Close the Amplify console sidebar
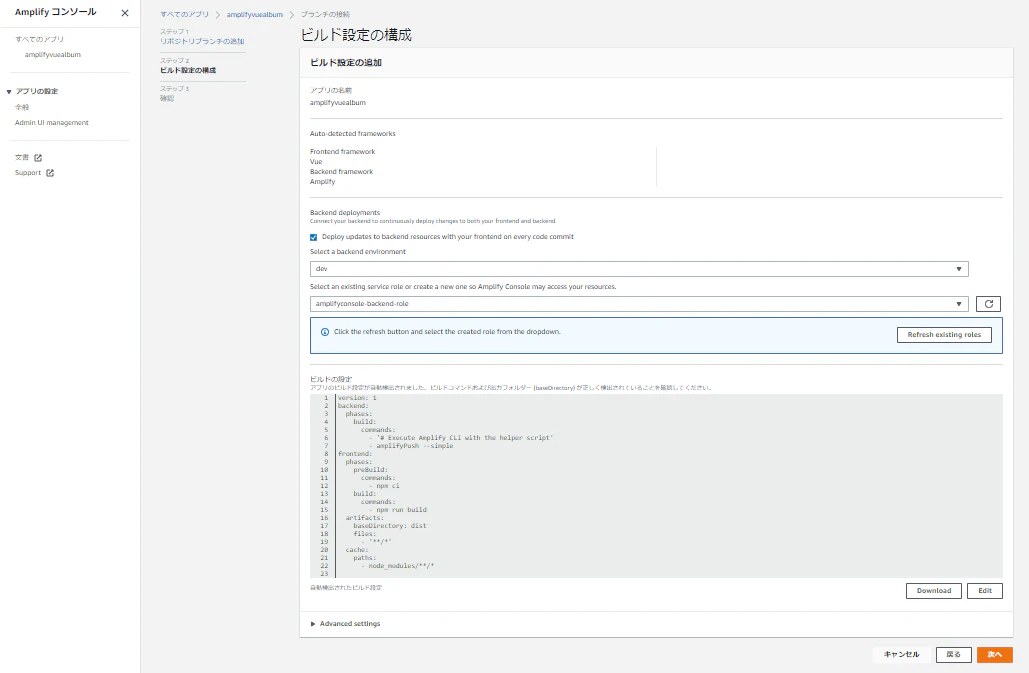1029x673 pixels. click(x=125, y=13)
